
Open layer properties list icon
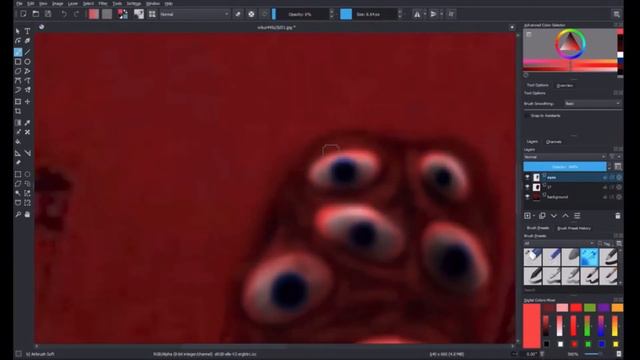[577, 216]
